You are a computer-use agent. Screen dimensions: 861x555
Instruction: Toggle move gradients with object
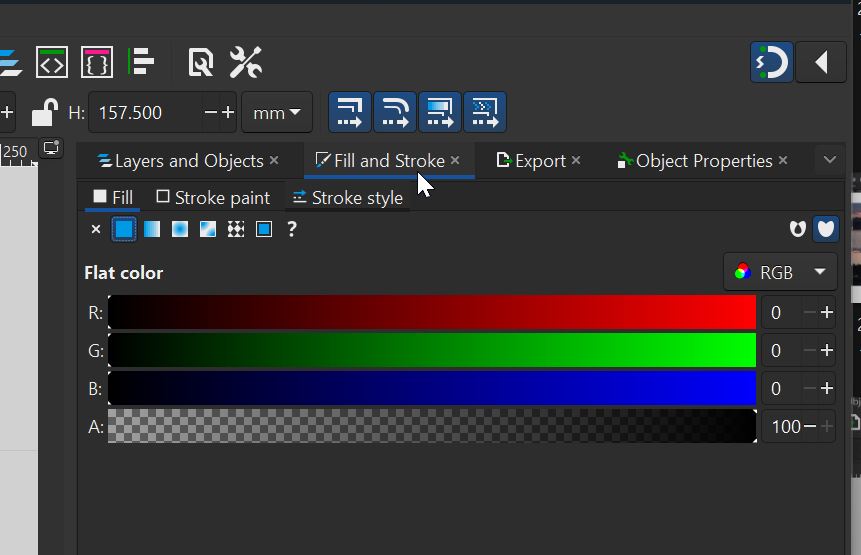[x=440, y=112]
